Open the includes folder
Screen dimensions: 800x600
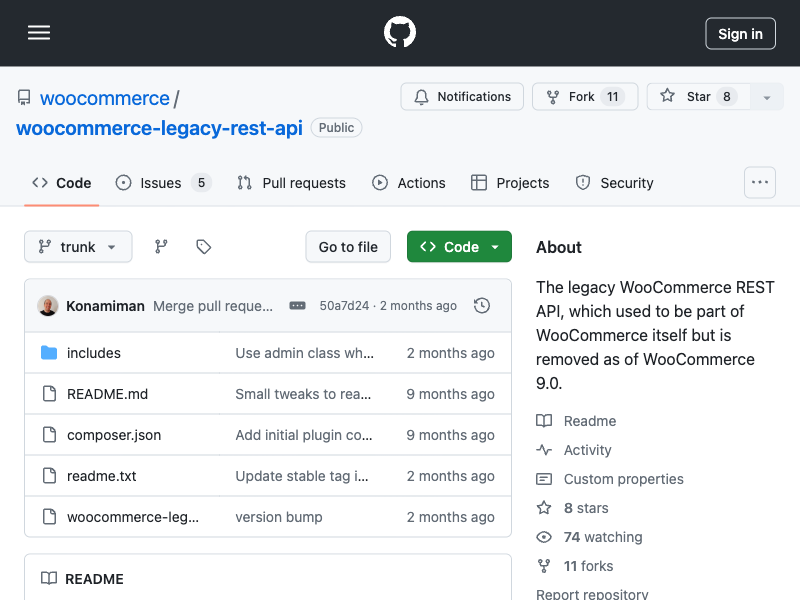(93, 353)
